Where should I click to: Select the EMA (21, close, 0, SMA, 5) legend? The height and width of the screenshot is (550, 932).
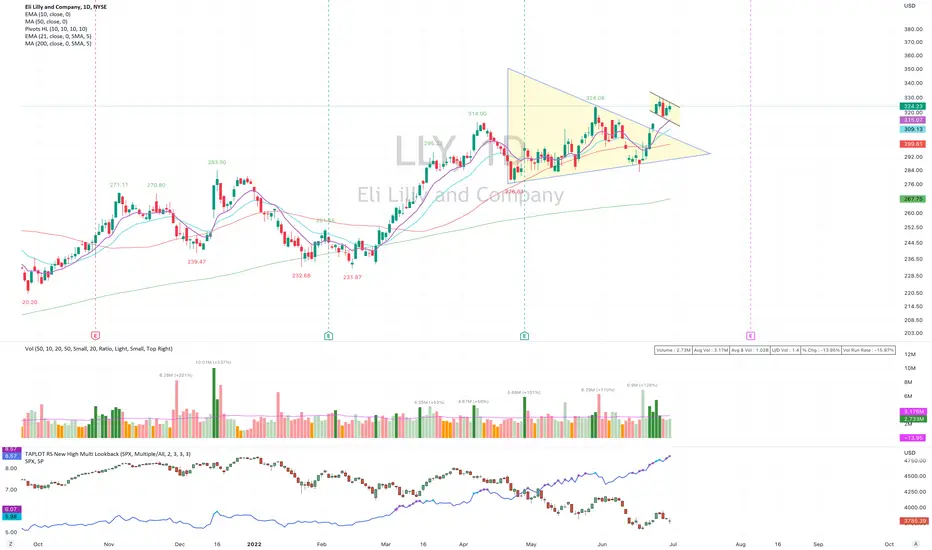[x=58, y=36]
